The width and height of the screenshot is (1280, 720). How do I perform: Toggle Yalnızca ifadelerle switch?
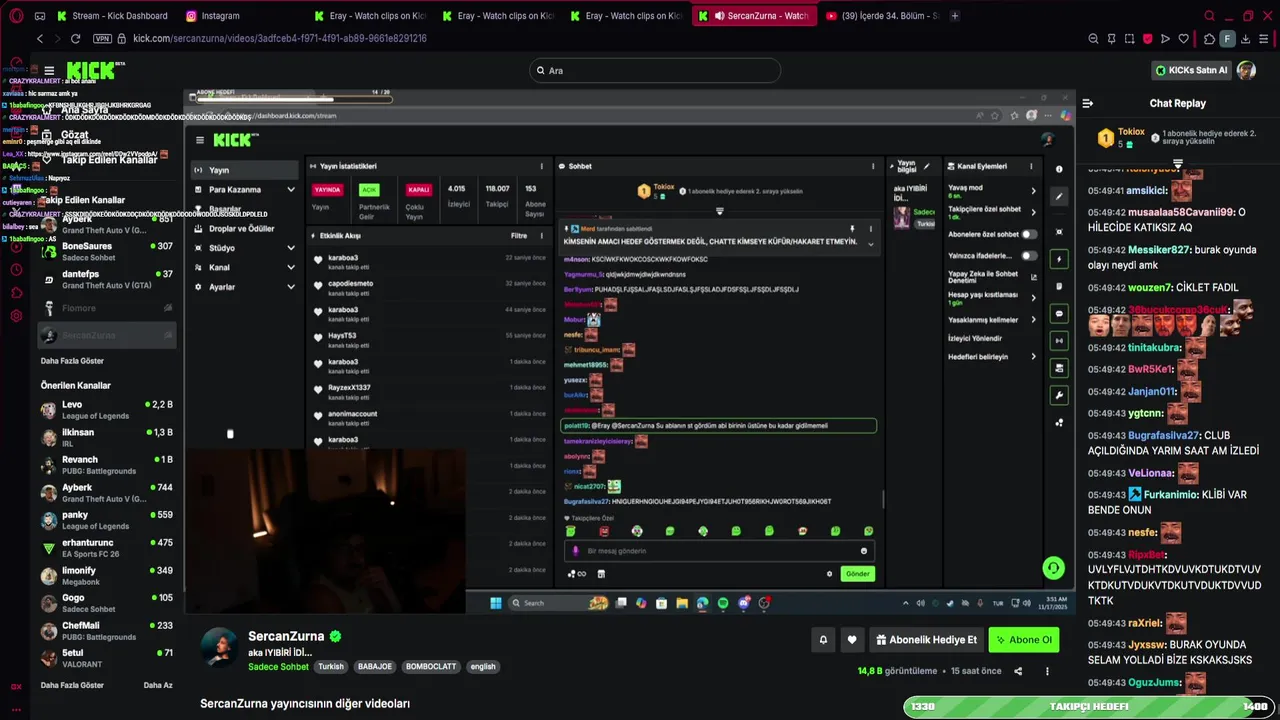1028,255
